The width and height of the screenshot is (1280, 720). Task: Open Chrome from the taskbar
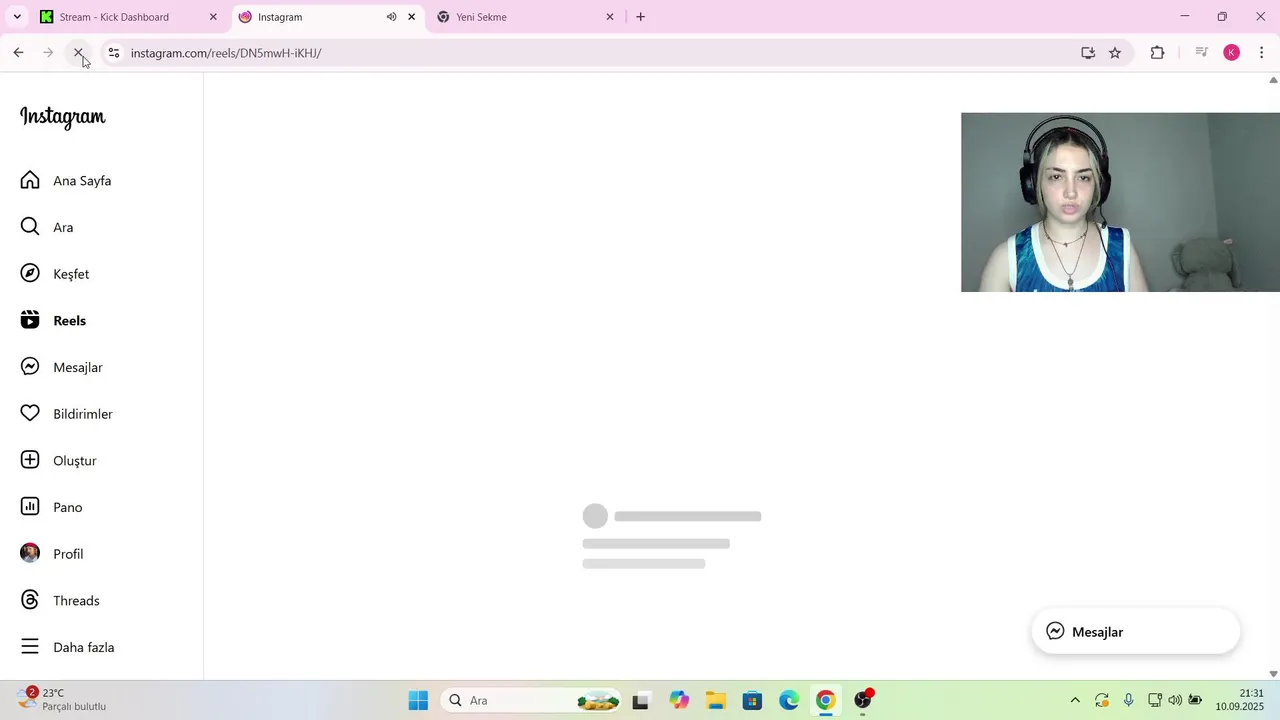tap(825, 700)
